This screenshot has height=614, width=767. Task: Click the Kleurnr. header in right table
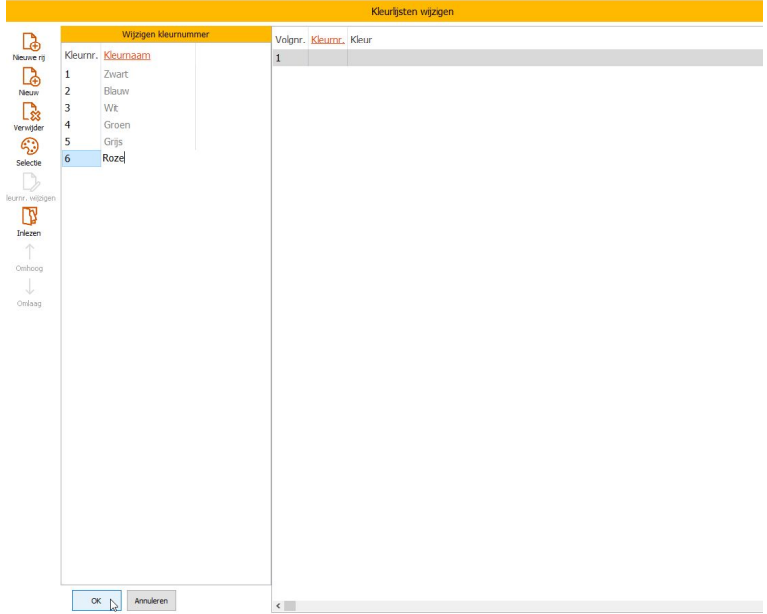pos(328,39)
